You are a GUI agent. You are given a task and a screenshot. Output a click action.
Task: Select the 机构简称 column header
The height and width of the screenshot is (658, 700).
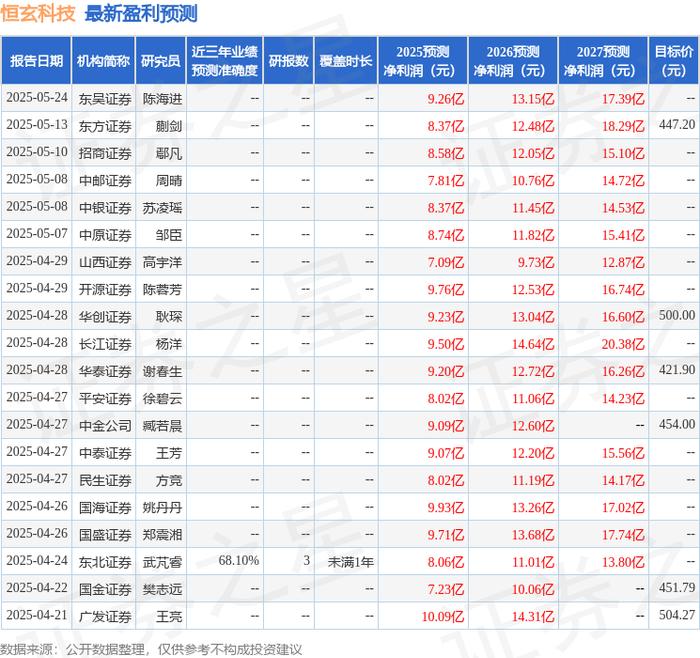click(103, 61)
